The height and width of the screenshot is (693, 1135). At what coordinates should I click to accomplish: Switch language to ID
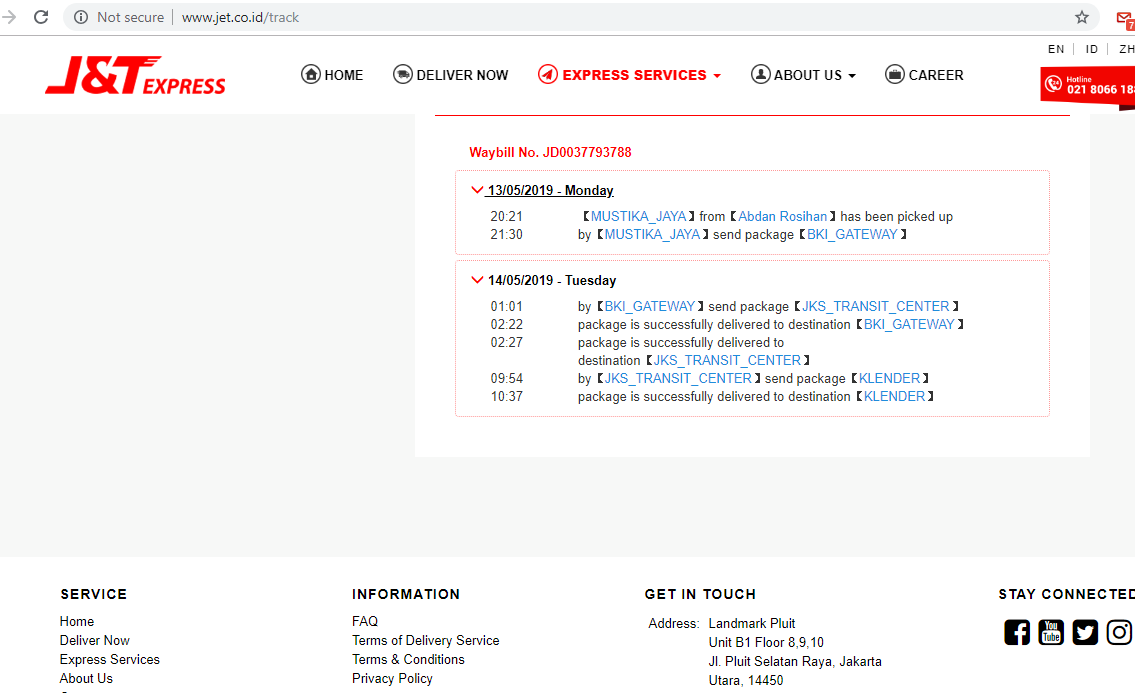[1092, 49]
